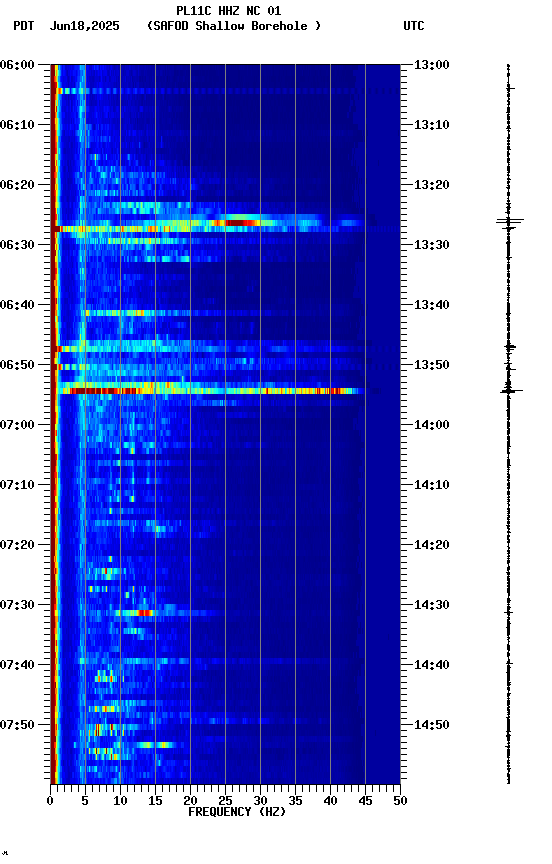Screen dimensions: 552x864
Task: Click the 07:40 PDT time label
Action: (17, 665)
